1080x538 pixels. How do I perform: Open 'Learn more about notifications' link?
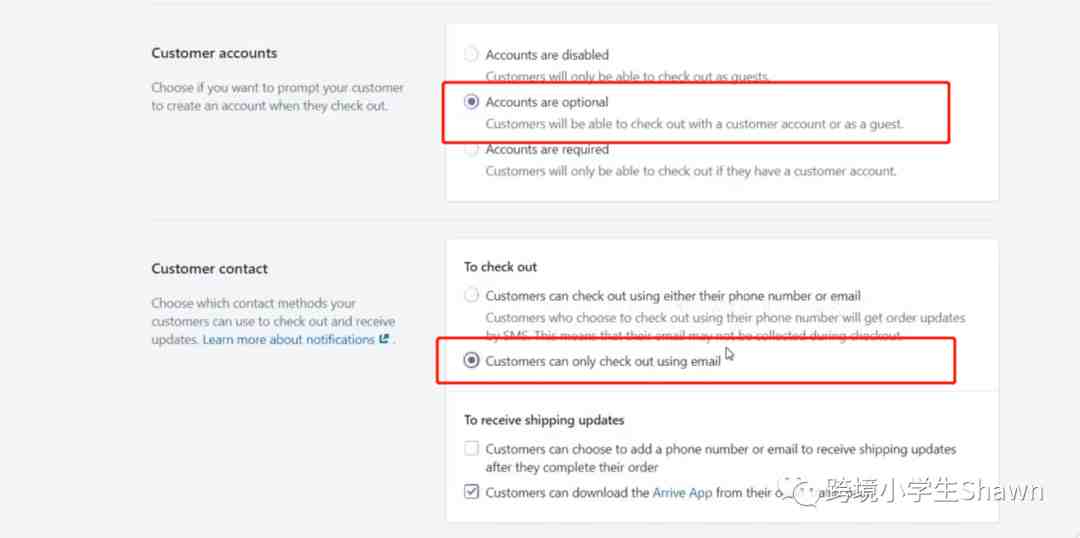(x=288, y=340)
